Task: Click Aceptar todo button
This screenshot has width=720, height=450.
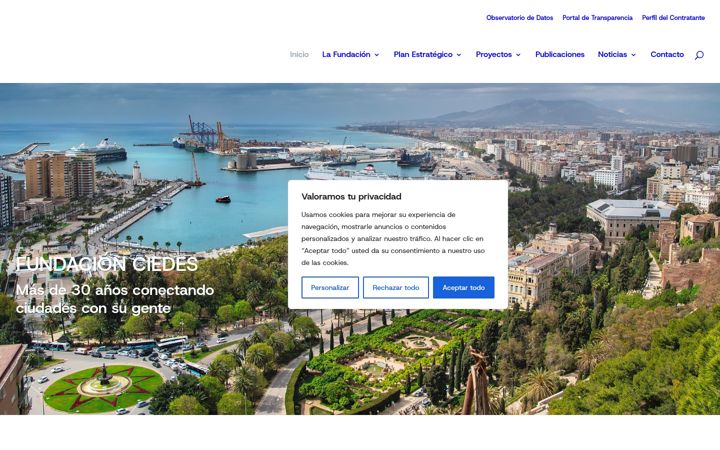Action: [x=463, y=287]
